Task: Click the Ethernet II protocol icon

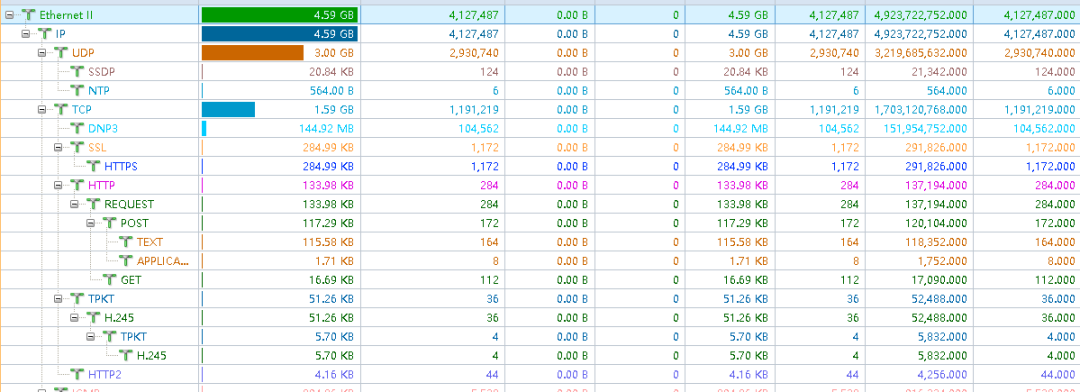Action: tap(28, 14)
